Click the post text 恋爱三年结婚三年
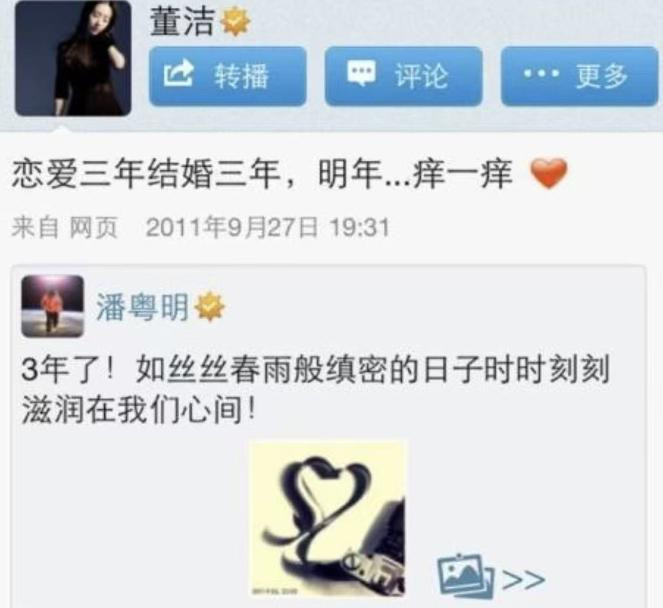Image resolution: width=663 pixels, height=608 pixels. coord(146,174)
